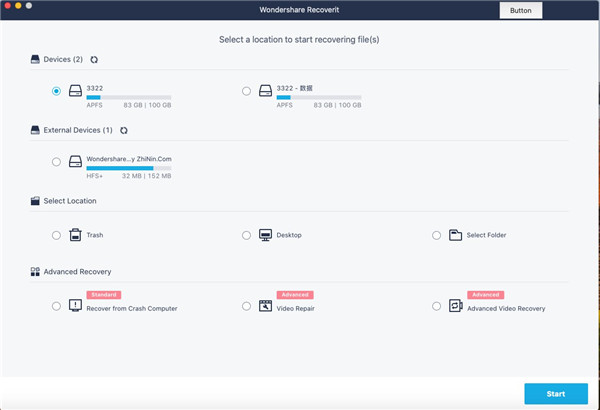Click the 3322 drive icon
The width and height of the screenshot is (600, 410).
pos(75,91)
